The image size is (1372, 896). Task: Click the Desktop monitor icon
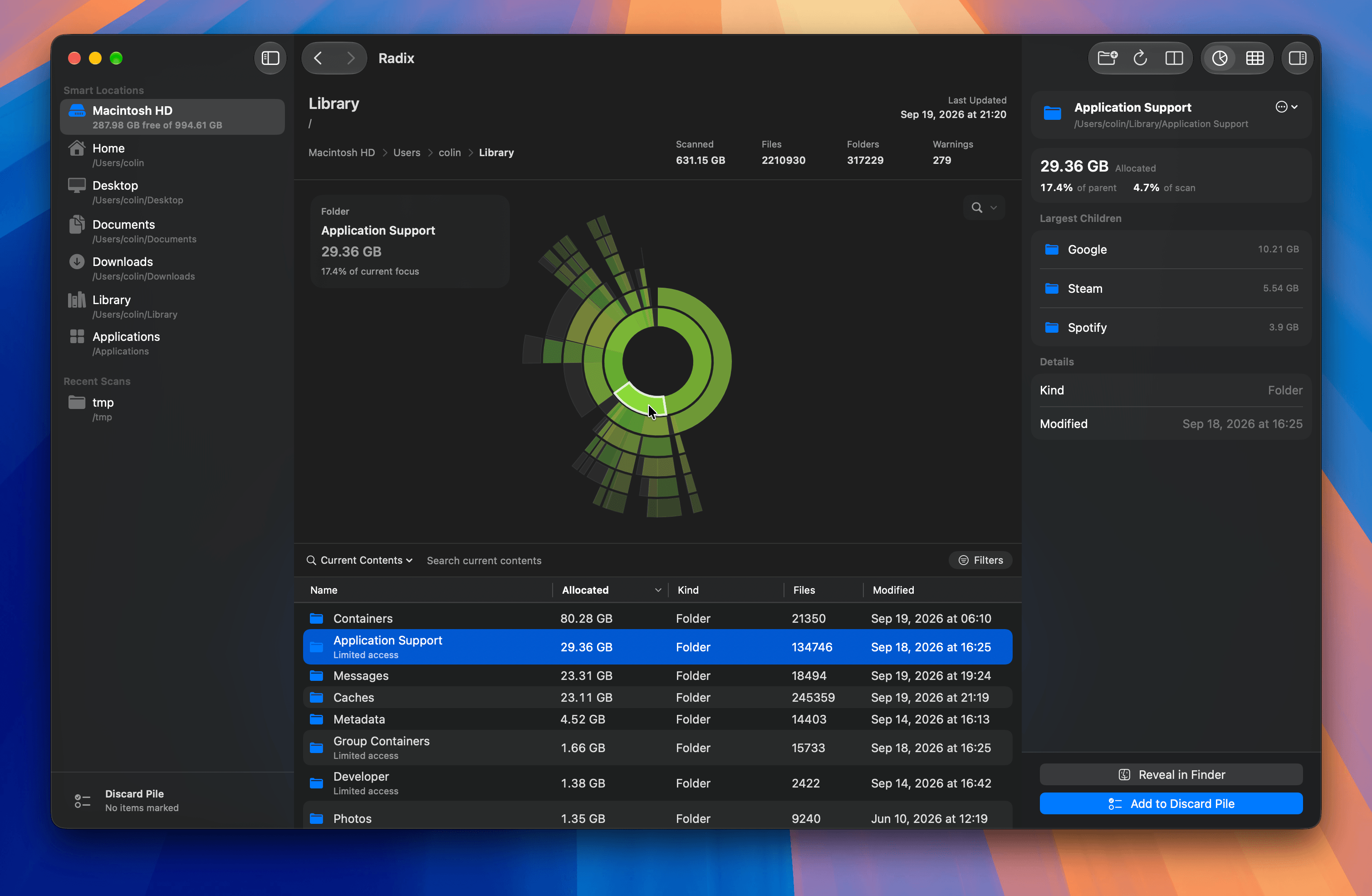(x=77, y=185)
